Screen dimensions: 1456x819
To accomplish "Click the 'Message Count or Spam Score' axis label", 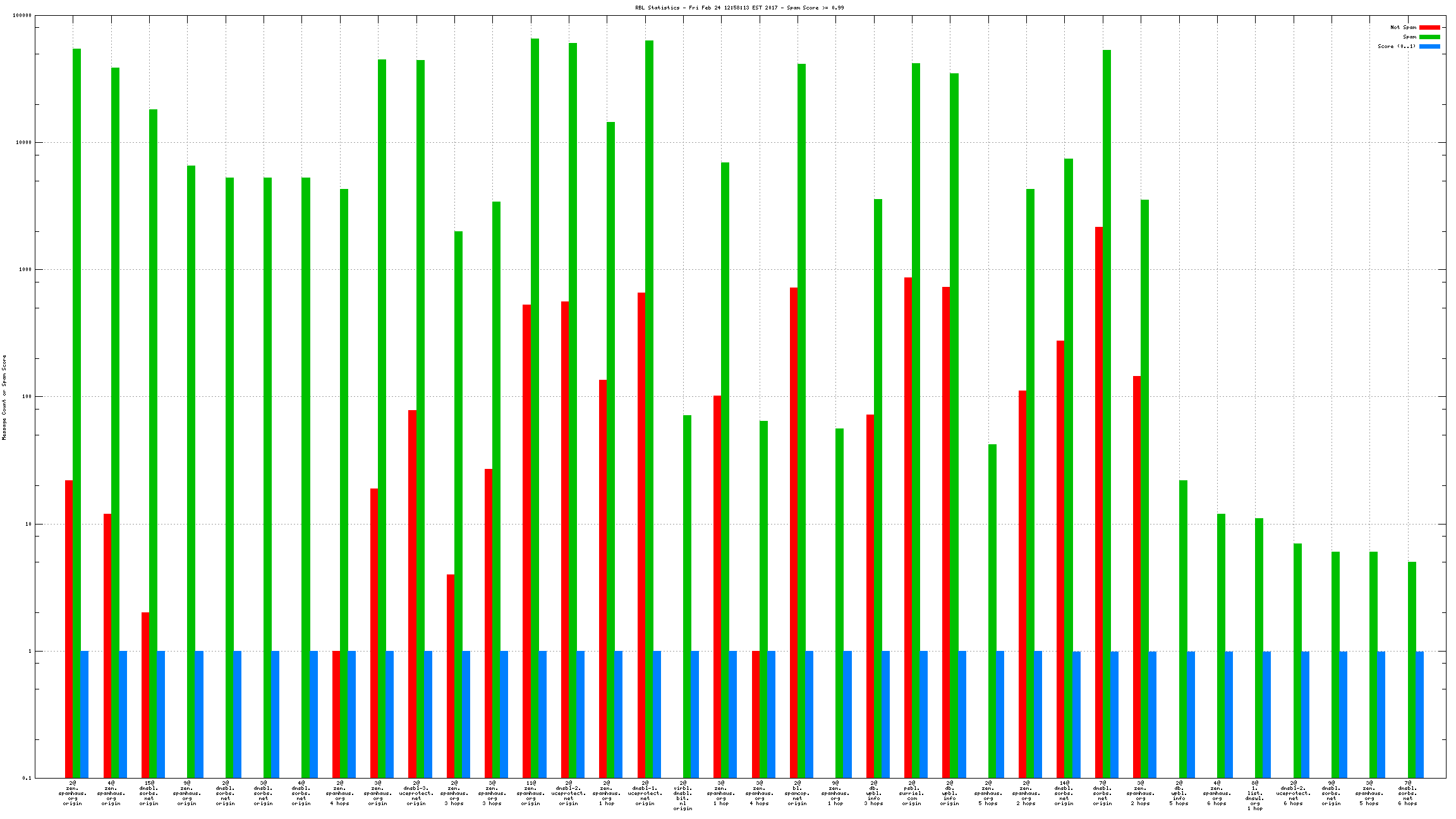I will [4, 397].
